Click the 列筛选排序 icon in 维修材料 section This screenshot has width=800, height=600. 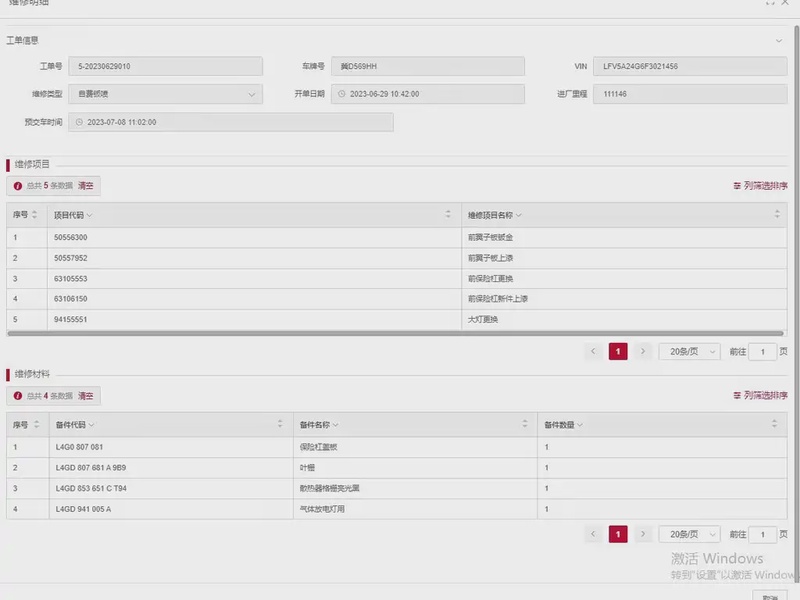coord(738,396)
